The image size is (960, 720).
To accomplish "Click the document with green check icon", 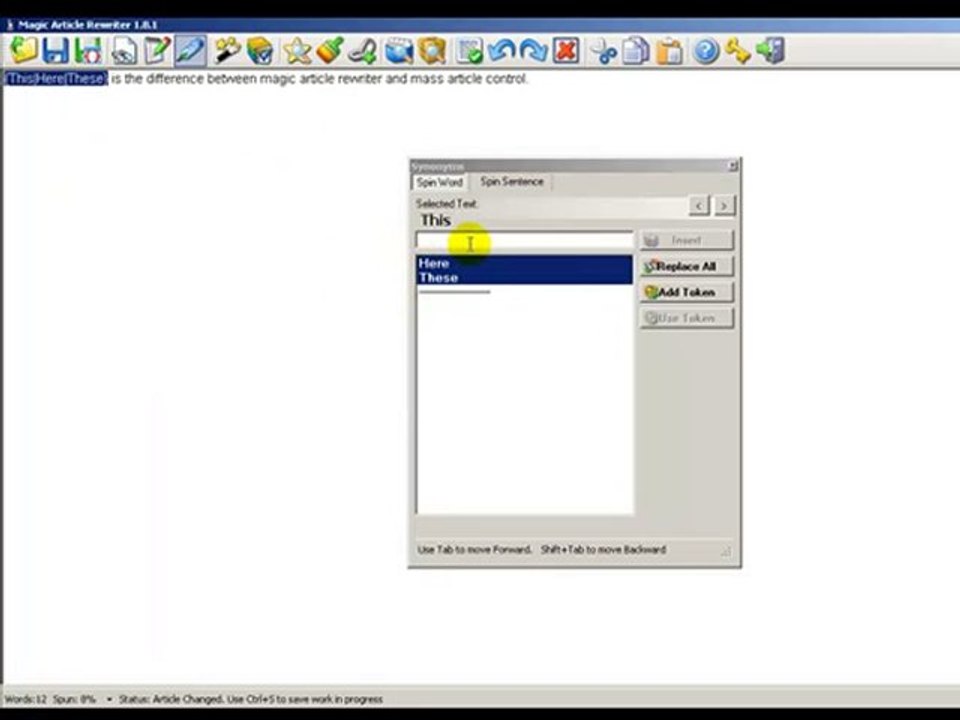I will (x=470, y=51).
